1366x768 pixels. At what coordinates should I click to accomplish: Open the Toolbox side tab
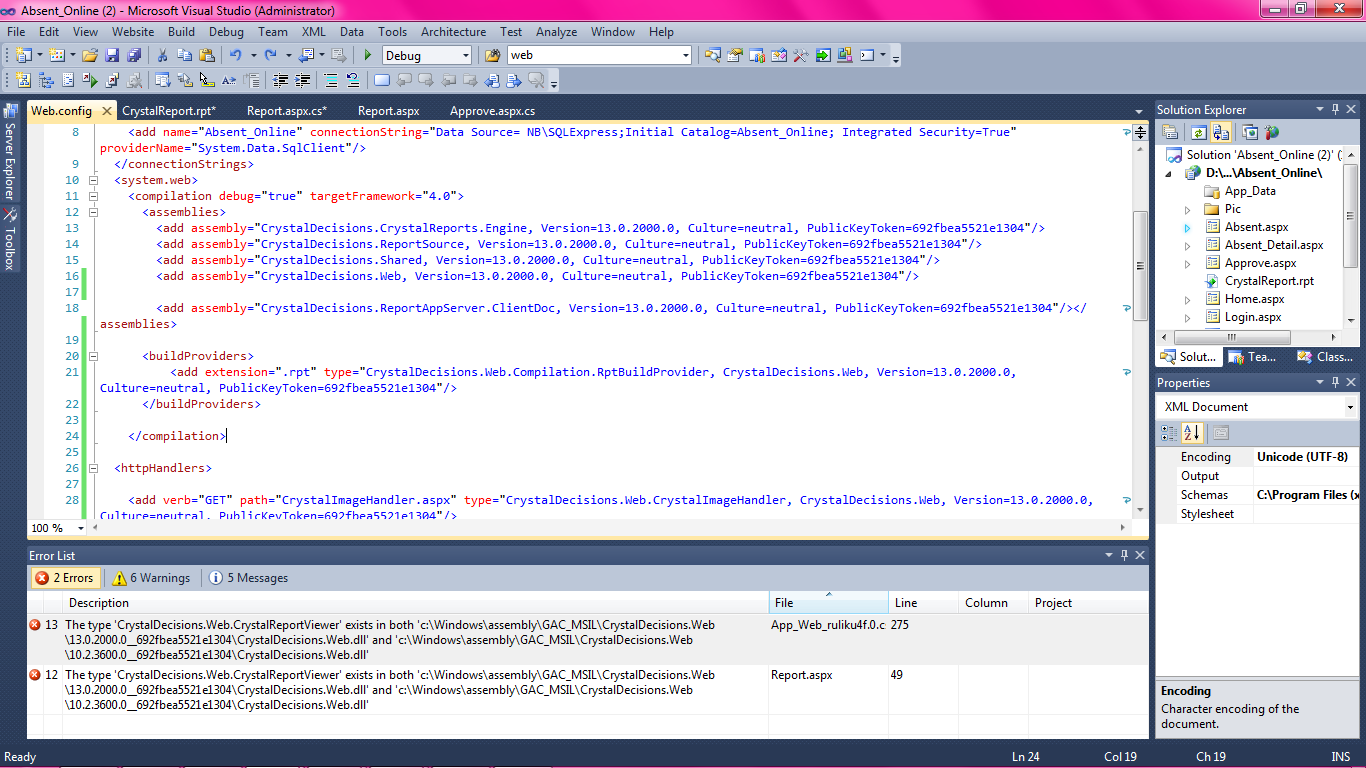[x=10, y=239]
